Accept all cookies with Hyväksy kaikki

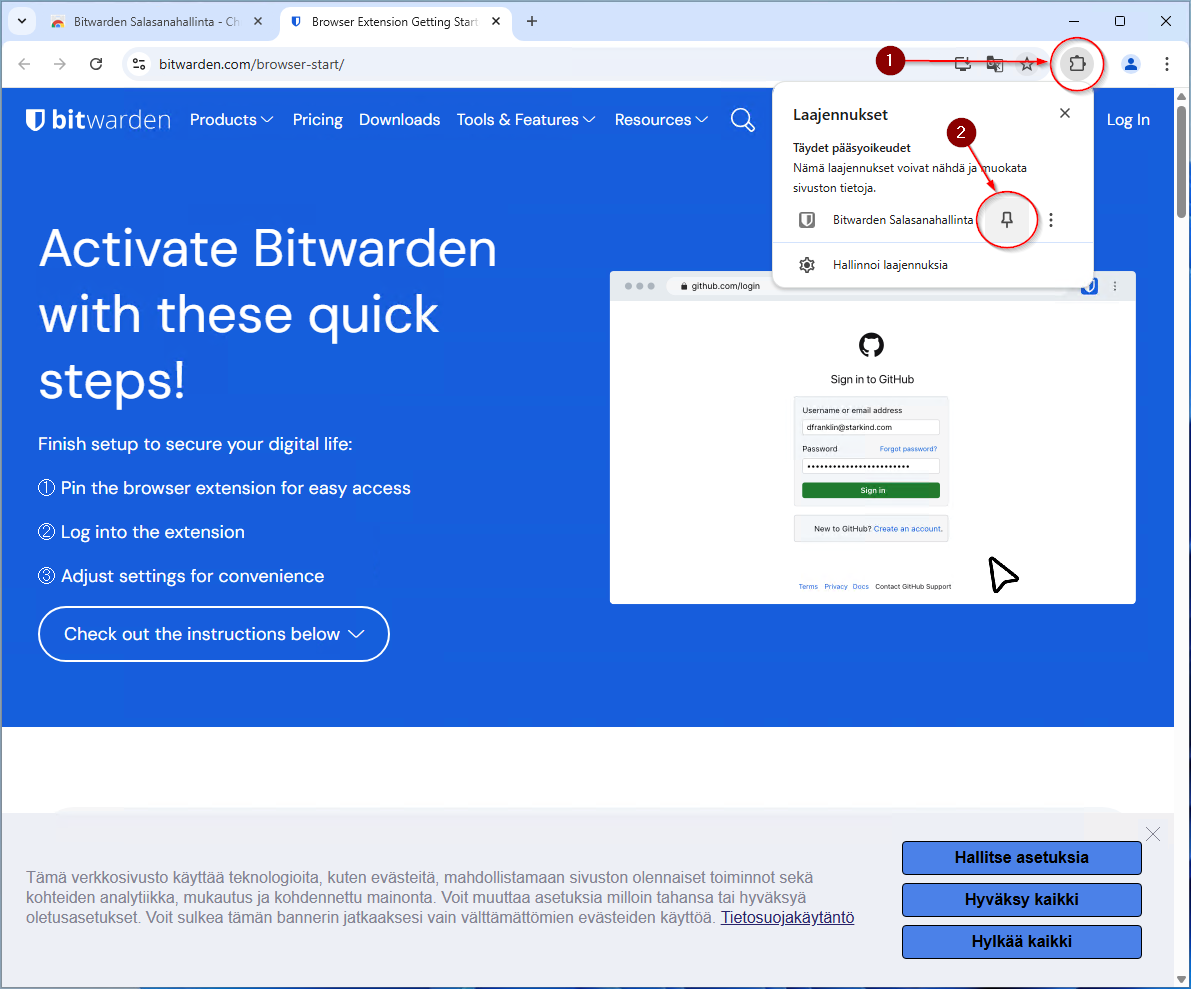[x=1022, y=899]
